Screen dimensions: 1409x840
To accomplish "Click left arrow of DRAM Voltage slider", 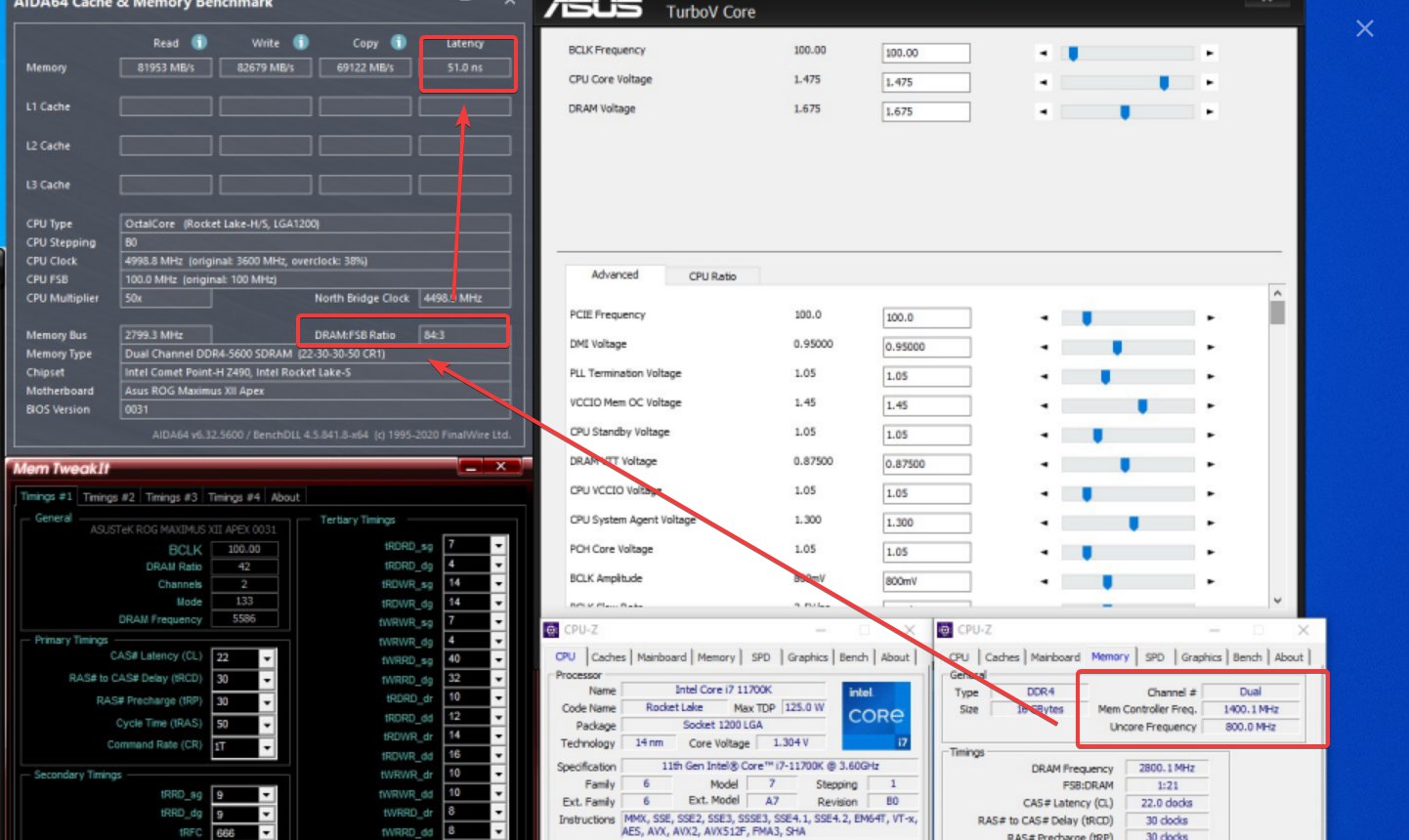I will tap(1044, 112).
